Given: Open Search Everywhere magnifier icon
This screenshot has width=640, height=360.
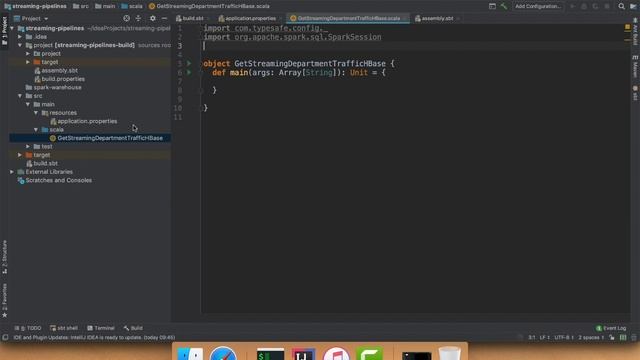Looking at the screenshot, I should pyautogui.click(x=621, y=6).
